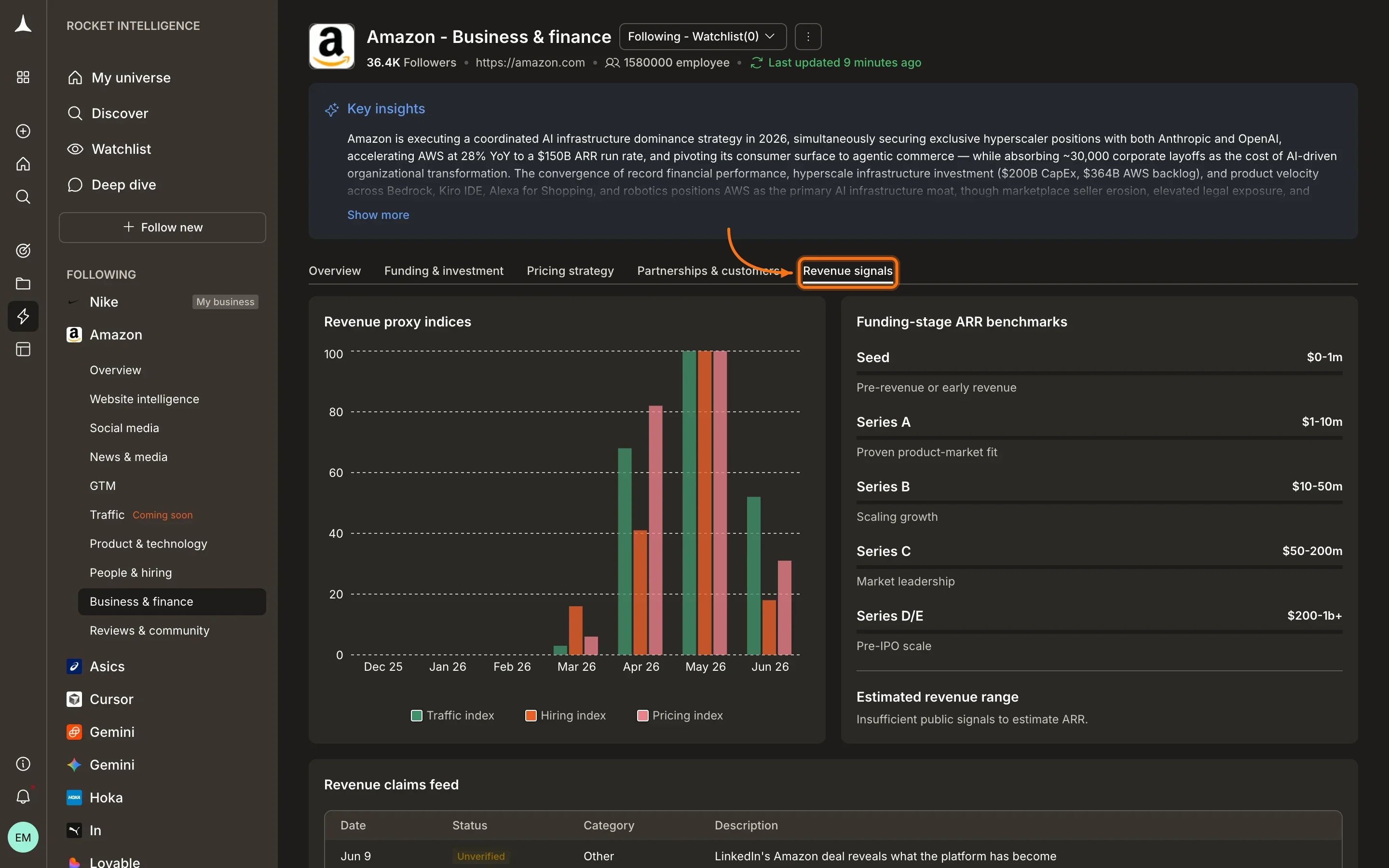Open Website intelligence section
The image size is (1389, 868).
pyautogui.click(x=144, y=400)
